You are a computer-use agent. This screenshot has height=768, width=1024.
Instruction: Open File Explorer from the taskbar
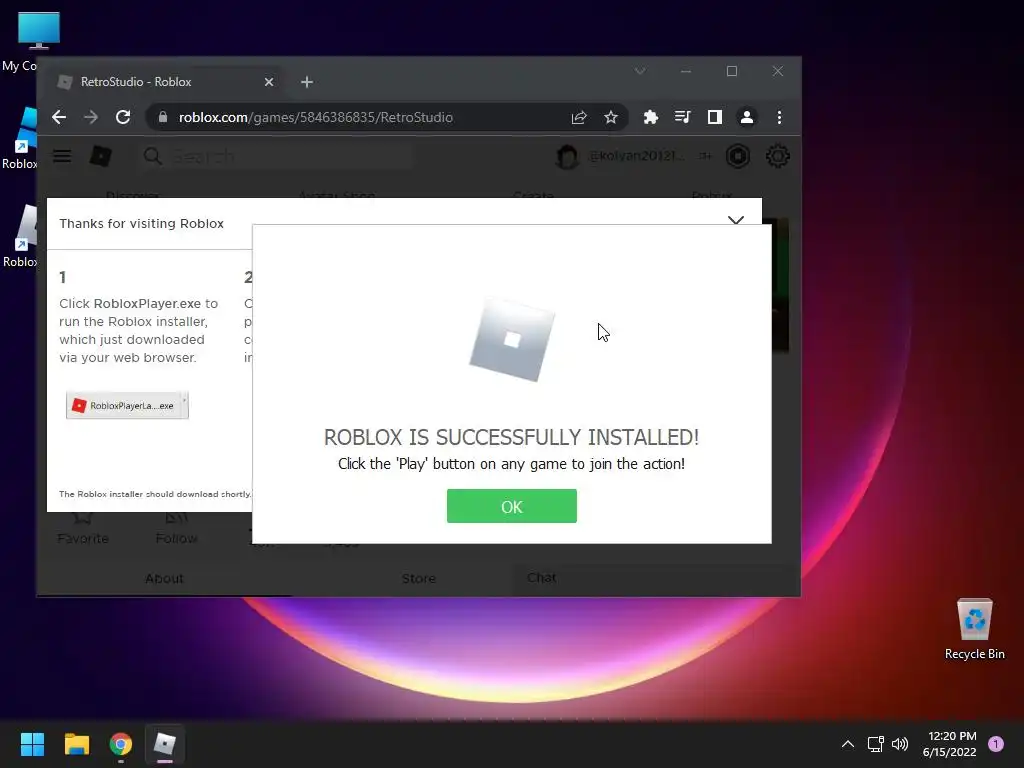pos(76,744)
